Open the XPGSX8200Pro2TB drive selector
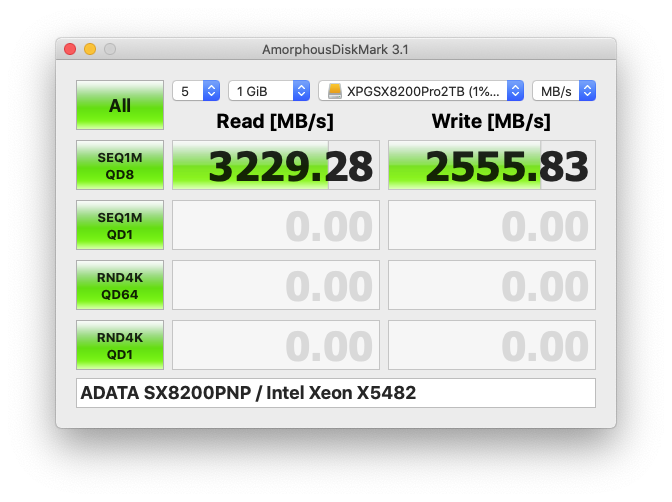The image size is (672, 502). (421, 91)
